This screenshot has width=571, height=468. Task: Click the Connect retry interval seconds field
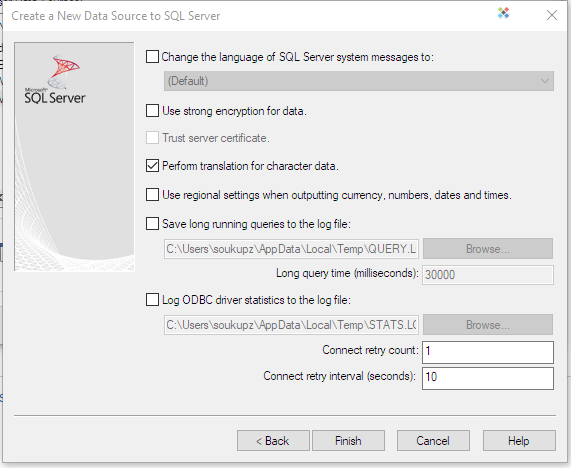(x=488, y=378)
